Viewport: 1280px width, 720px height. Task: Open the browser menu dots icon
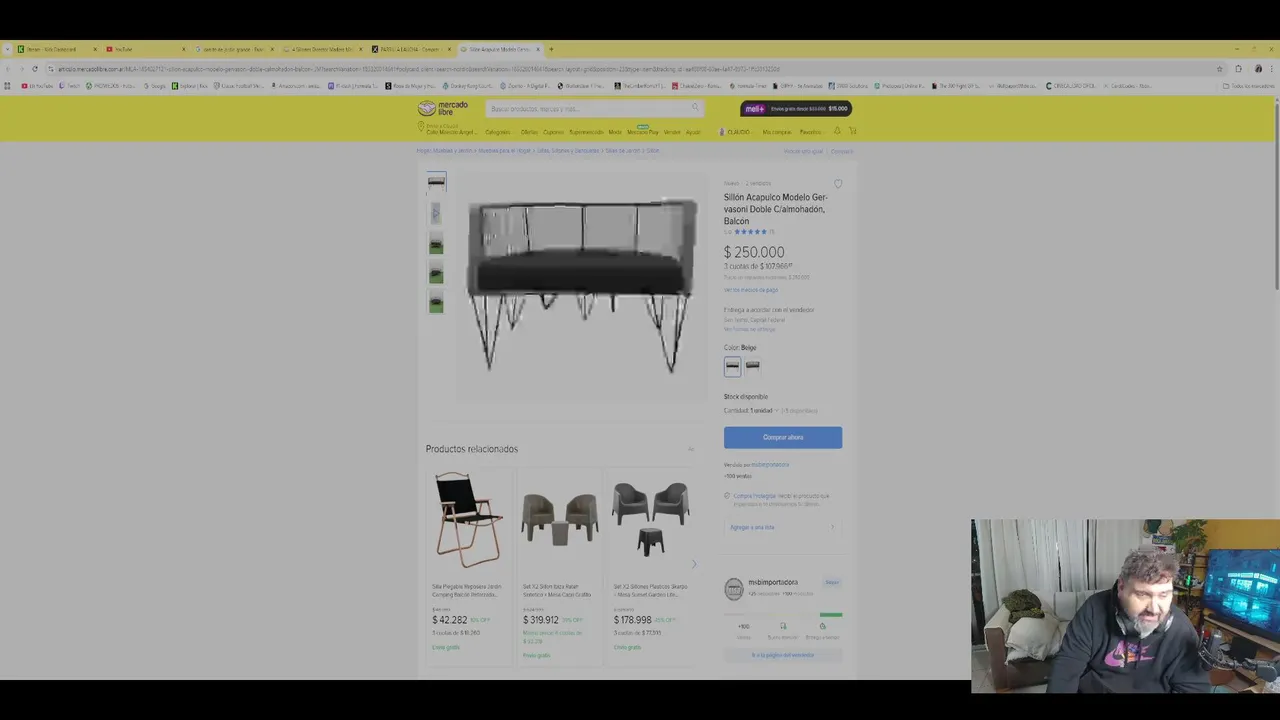[x=1270, y=69]
